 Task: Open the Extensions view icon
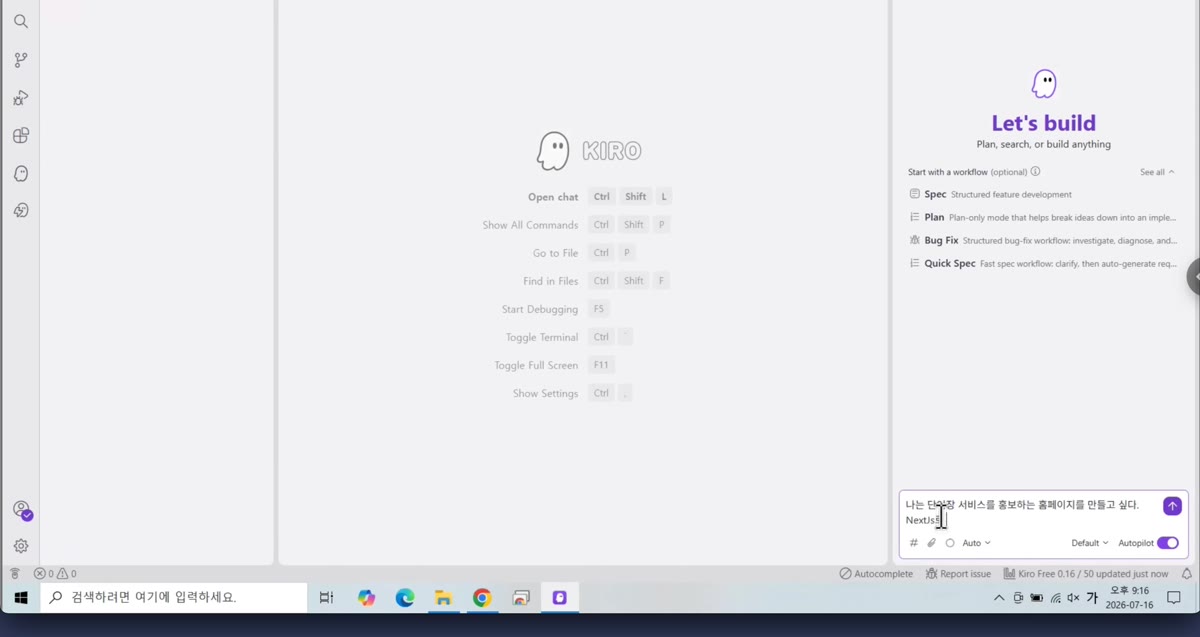click(x=21, y=135)
